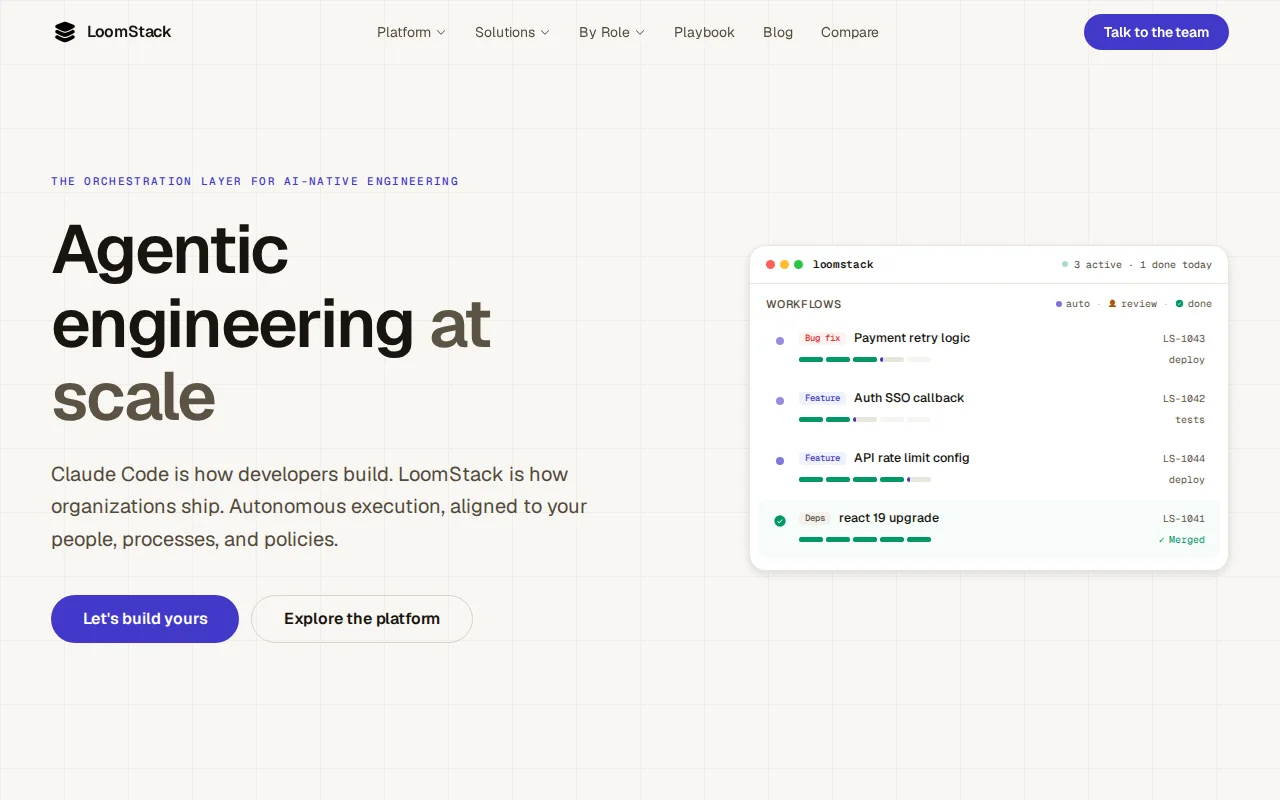Click the loomstack window title text
Image resolution: width=1280 pixels, height=800 pixels.
pyautogui.click(x=843, y=265)
